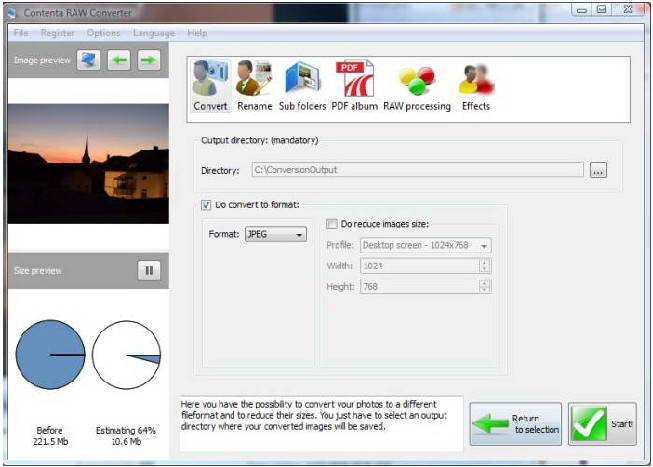Viewport: 653px width, 467px height.
Task: Show next image with right green arrow
Action: pyautogui.click(x=149, y=60)
